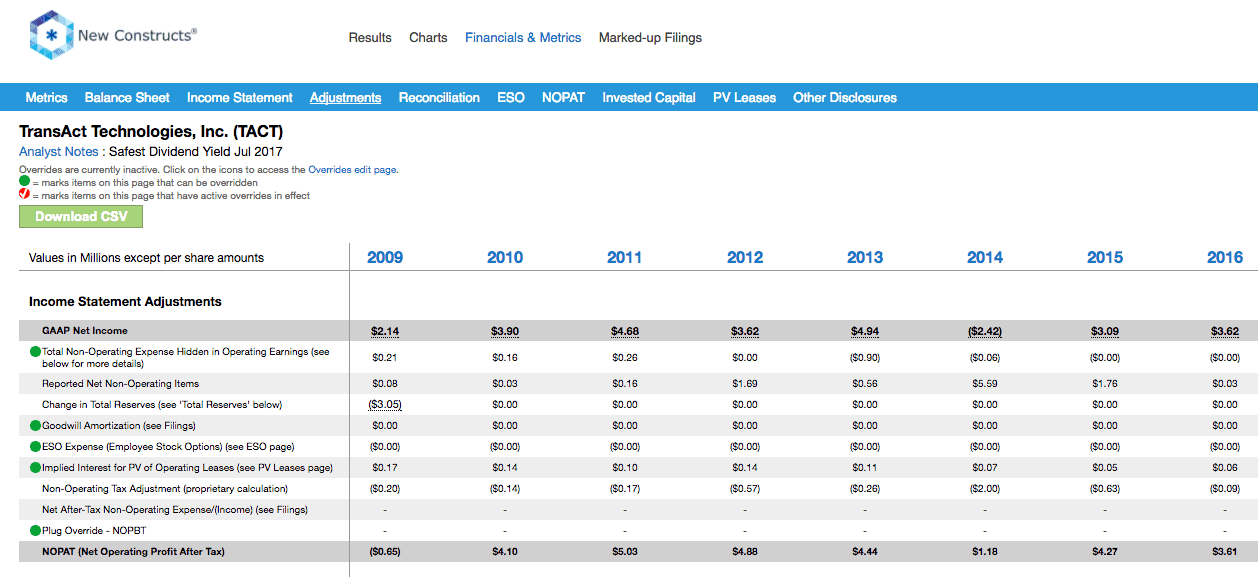1258x577 pixels.
Task: Click the 2016 year column header
Action: pyautogui.click(x=1225, y=258)
